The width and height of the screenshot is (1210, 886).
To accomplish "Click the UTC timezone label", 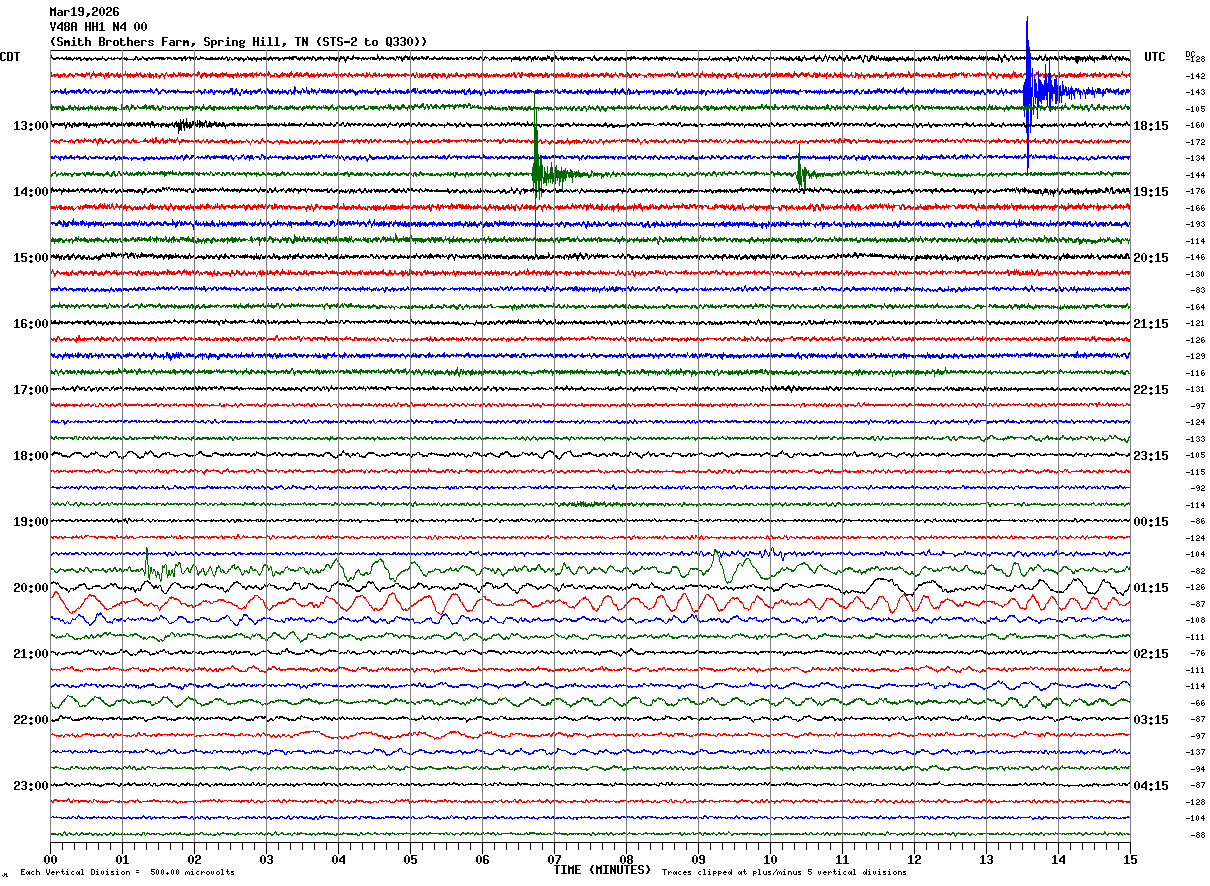I will pos(1155,57).
